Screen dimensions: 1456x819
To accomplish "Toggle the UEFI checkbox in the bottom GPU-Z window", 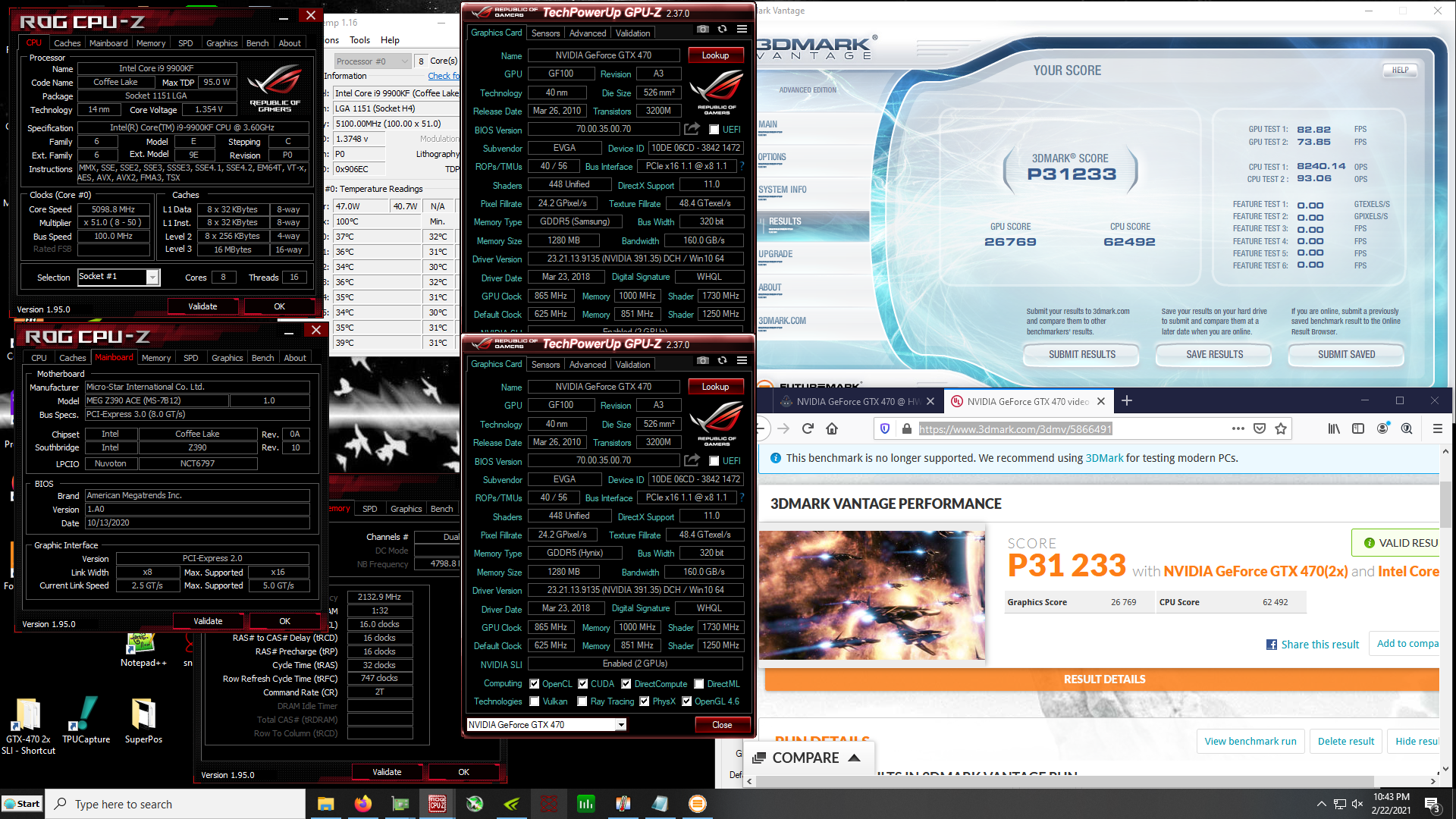I will click(714, 461).
